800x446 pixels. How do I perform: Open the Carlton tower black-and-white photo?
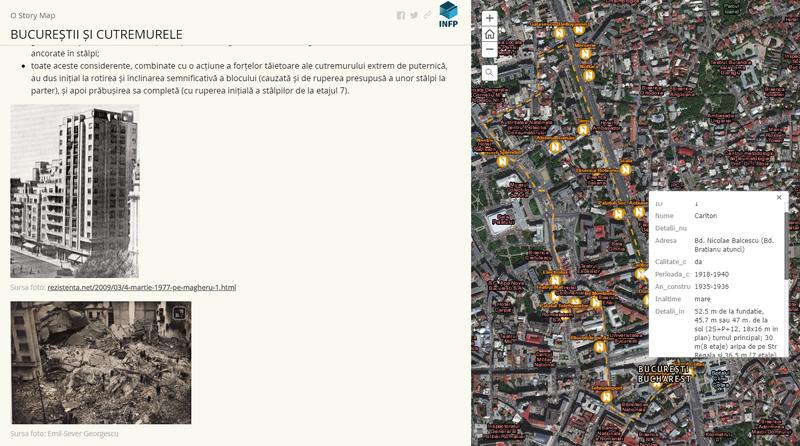[x=74, y=191]
